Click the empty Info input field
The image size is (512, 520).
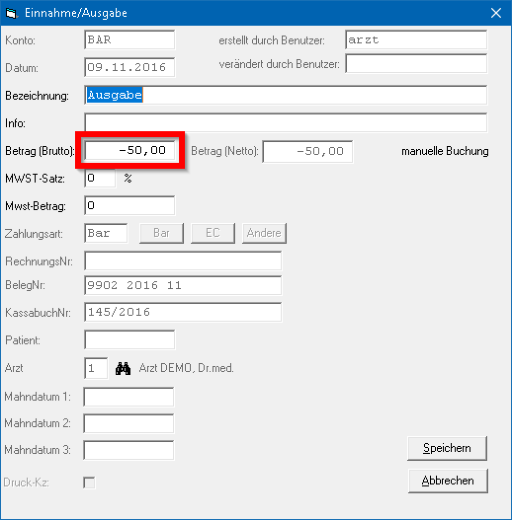pos(286,123)
